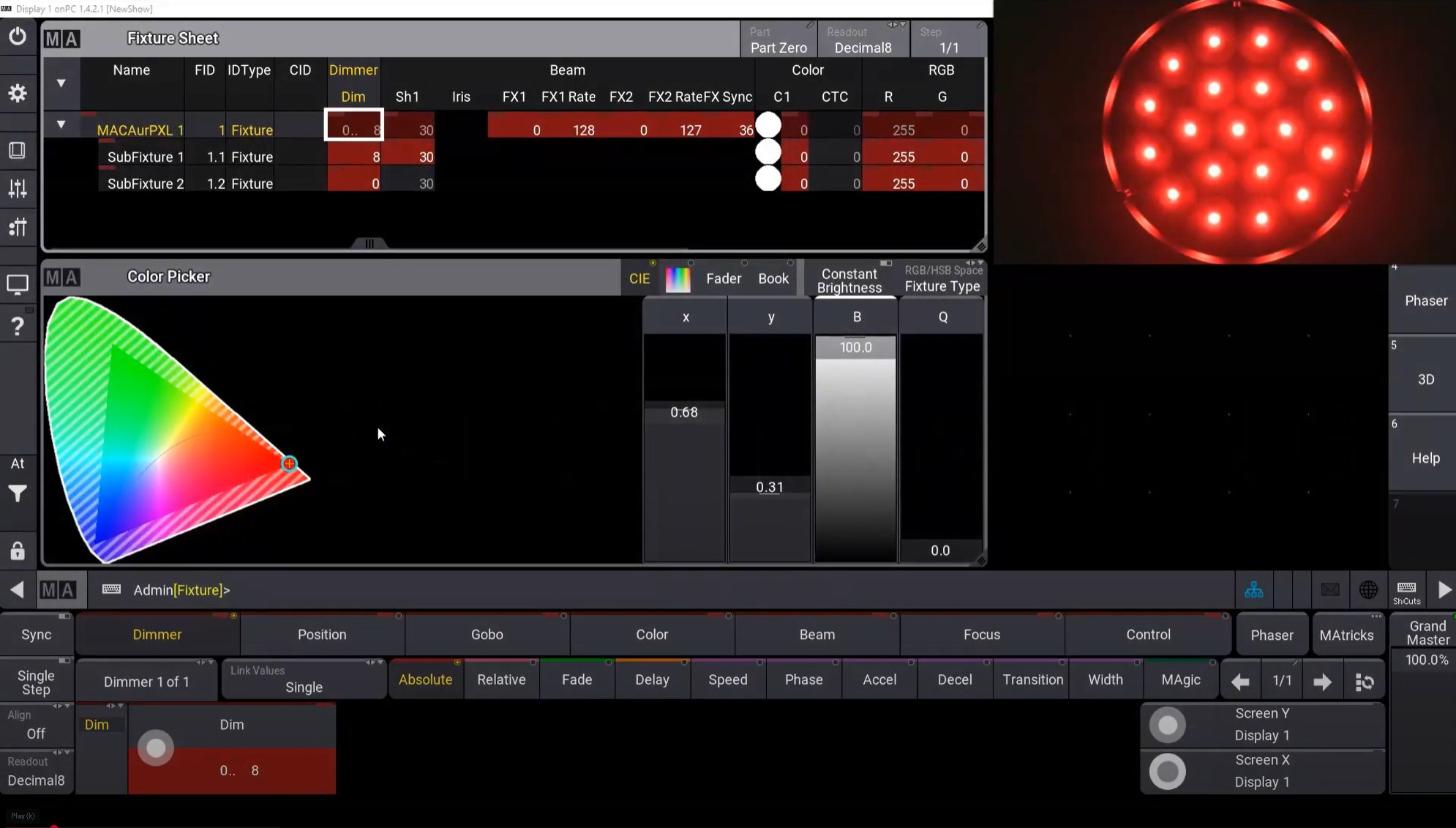Viewport: 1456px width, 828px height.
Task: Click the previous step left arrow by 1/1
Action: [x=1240, y=682]
